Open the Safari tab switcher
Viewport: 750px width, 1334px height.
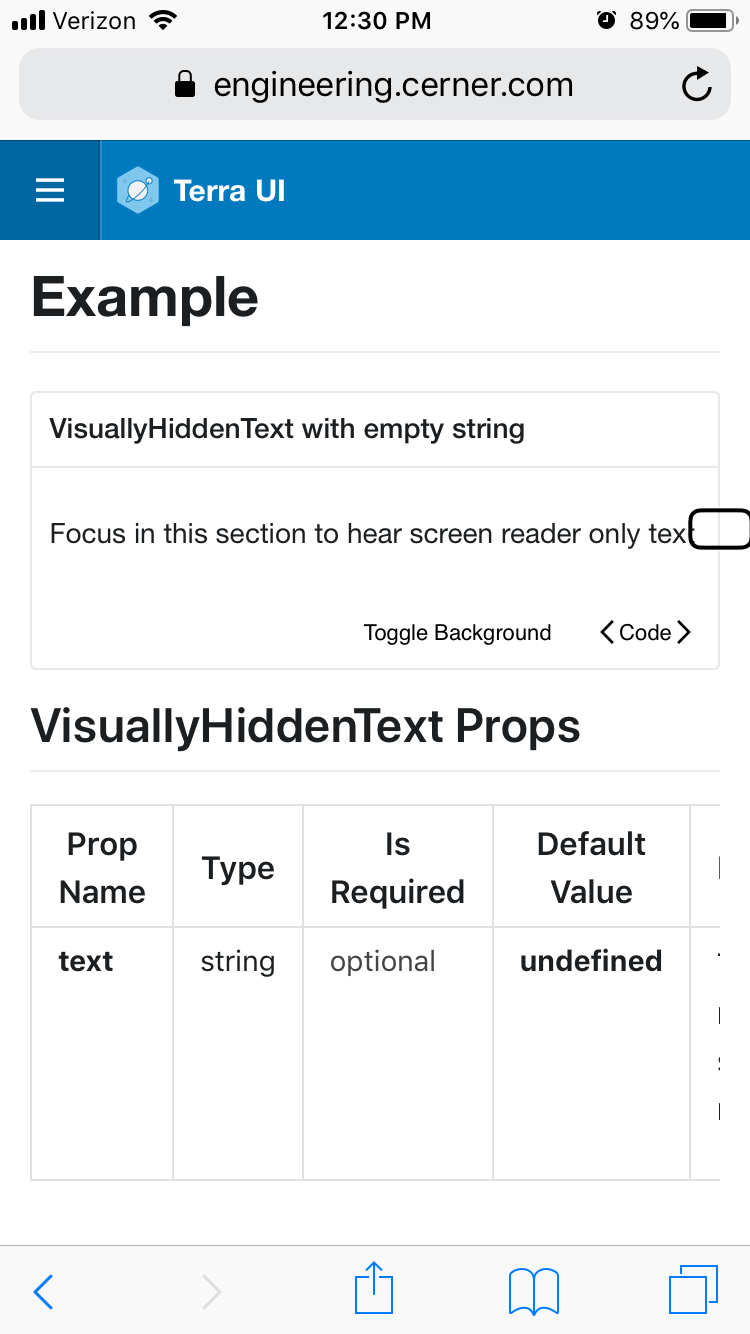click(694, 1290)
